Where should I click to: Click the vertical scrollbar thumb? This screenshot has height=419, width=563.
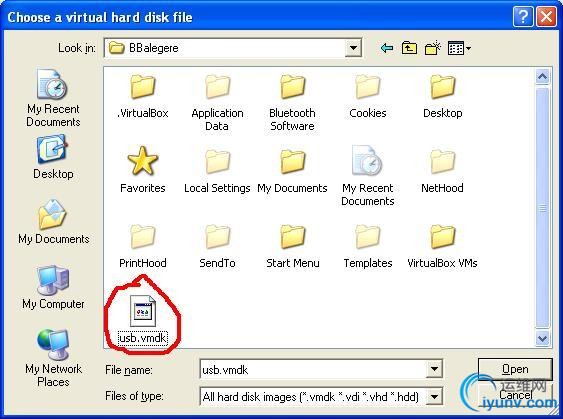point(542,208)
